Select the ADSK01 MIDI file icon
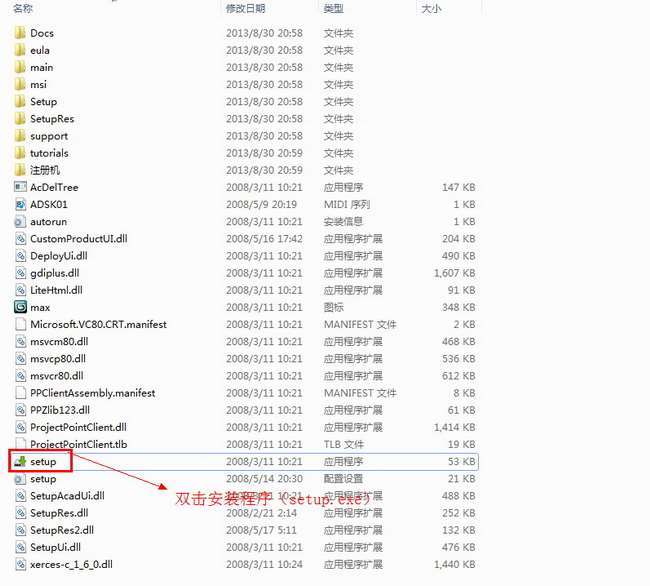 (20, 204)
